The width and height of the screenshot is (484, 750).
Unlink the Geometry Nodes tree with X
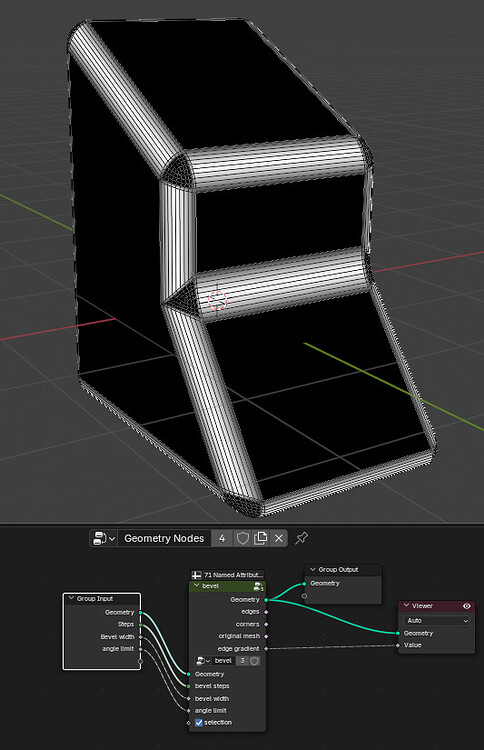(x=279, y=538)
